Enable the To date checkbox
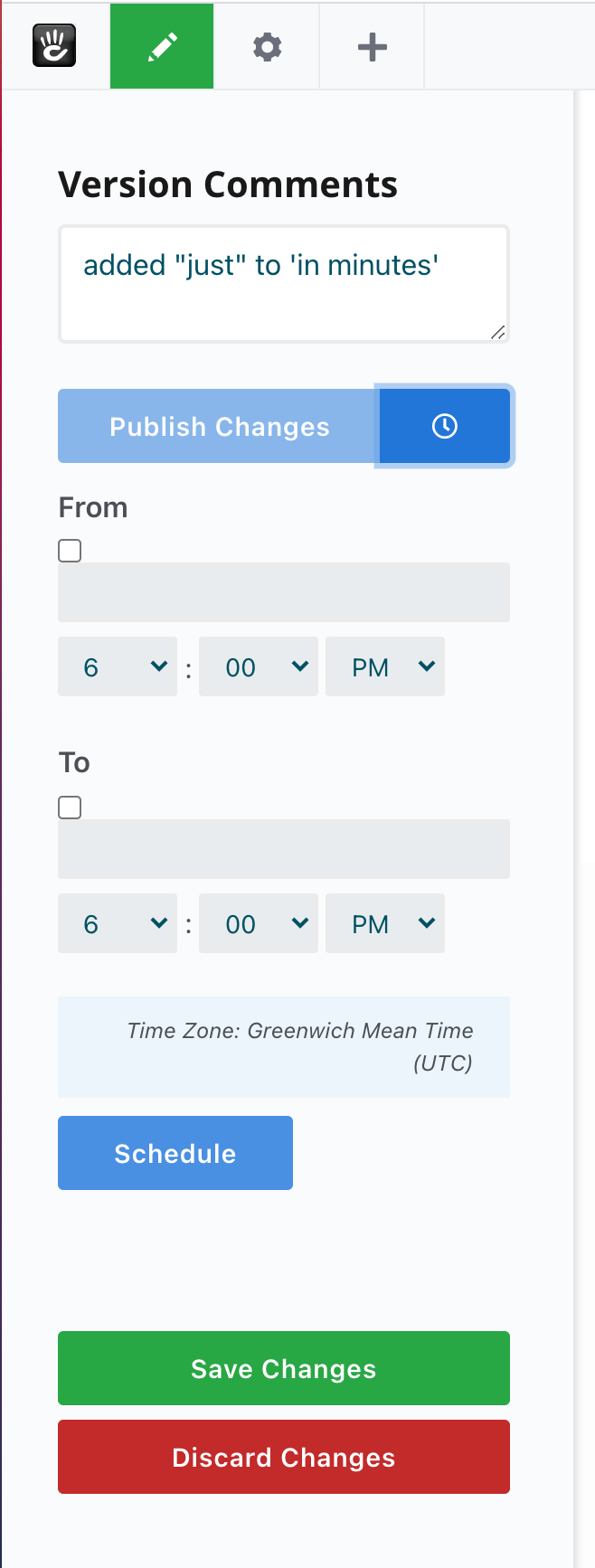This screenshot has width=595, height=1568. pyautogui.click(x=69, y=807)
